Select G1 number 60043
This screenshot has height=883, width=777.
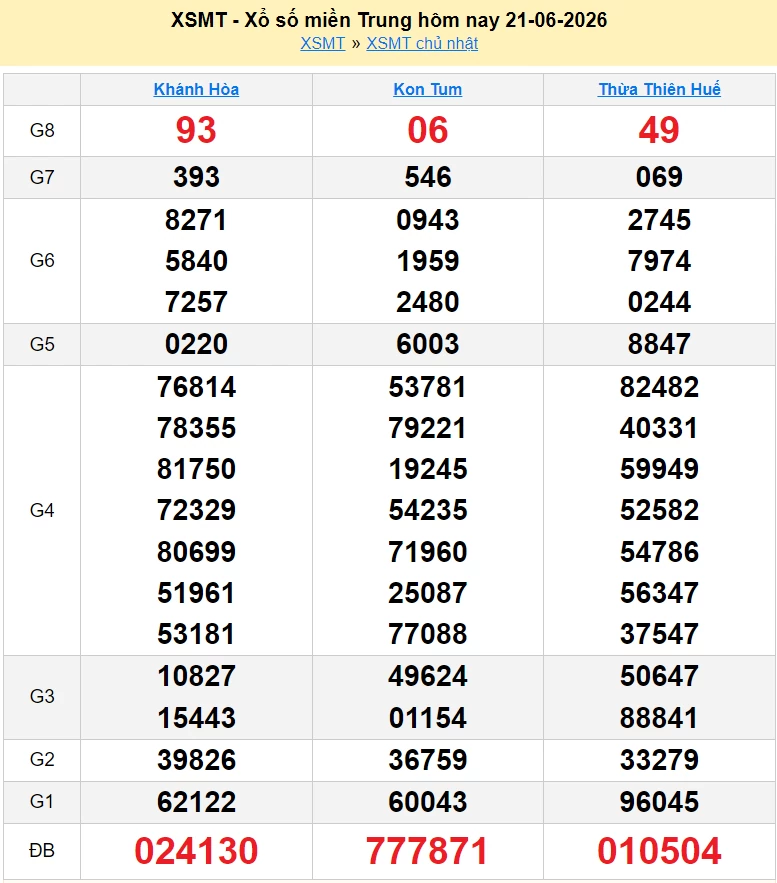pos(428,802)
